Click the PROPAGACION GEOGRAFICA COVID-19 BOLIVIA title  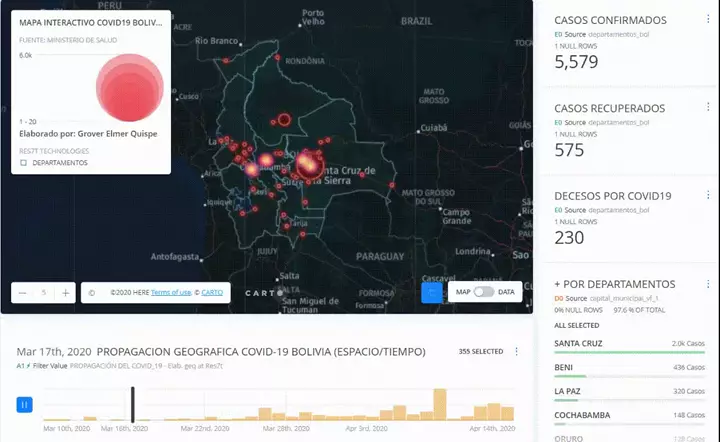pyautogui.click(x=261, y=352)
